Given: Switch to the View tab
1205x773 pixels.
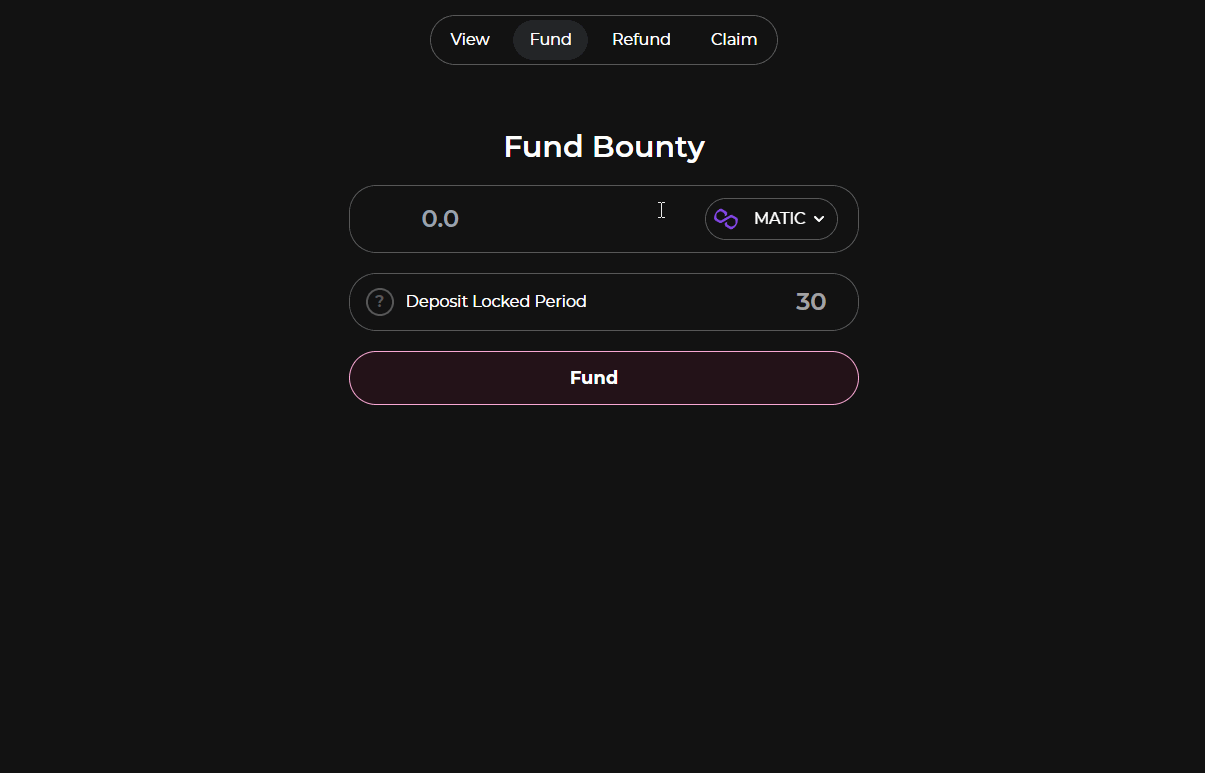Looking at the screenshot, I should coord(469,39).
